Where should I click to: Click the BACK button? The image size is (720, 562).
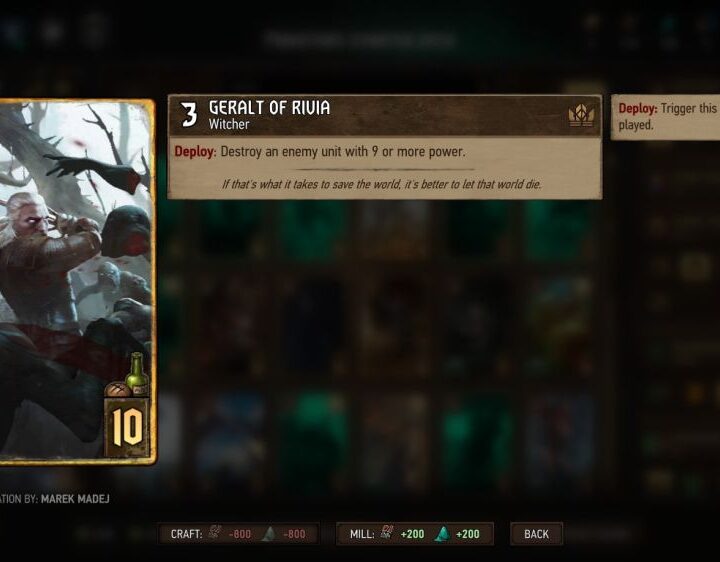(536, 534)
